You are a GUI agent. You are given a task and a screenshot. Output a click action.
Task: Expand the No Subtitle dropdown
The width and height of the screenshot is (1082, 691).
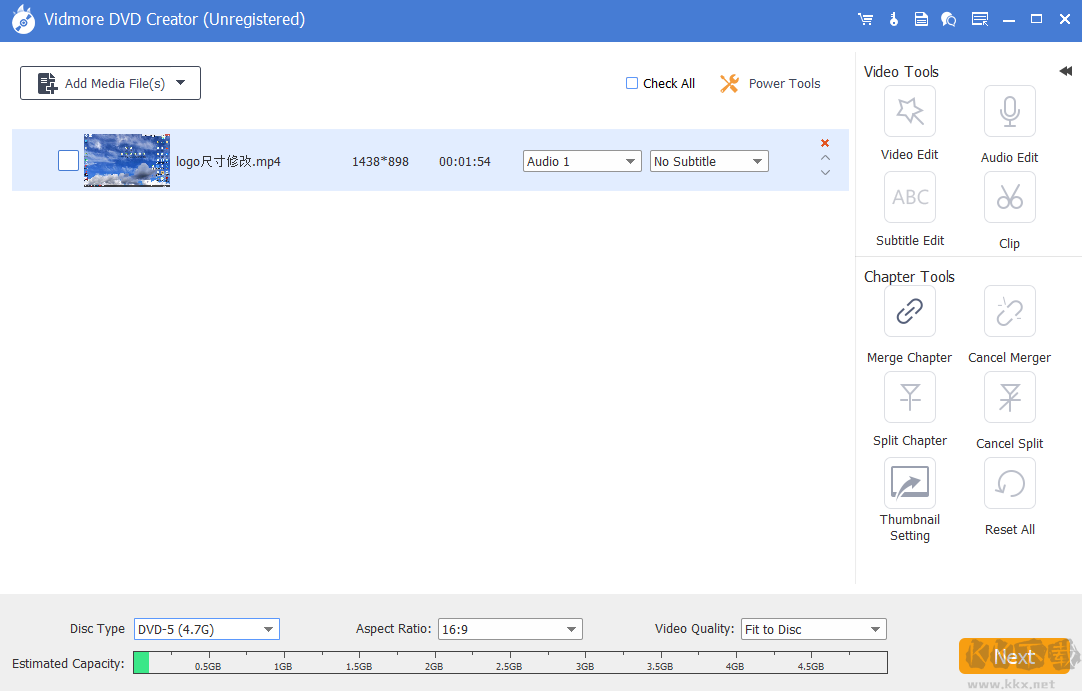[x=709, y=161]
